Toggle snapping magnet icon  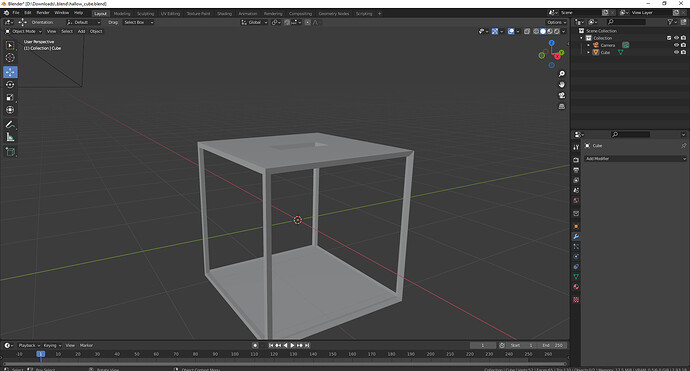click(x=287, y=22)
